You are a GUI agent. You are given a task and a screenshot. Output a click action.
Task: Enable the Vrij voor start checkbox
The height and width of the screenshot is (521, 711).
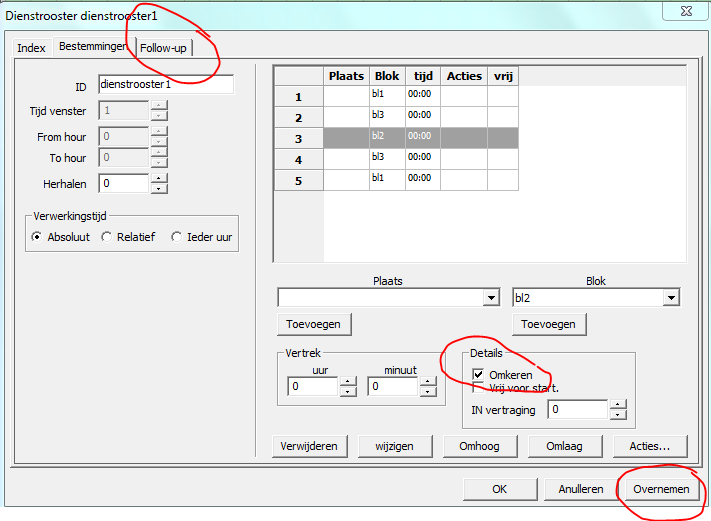479,388
